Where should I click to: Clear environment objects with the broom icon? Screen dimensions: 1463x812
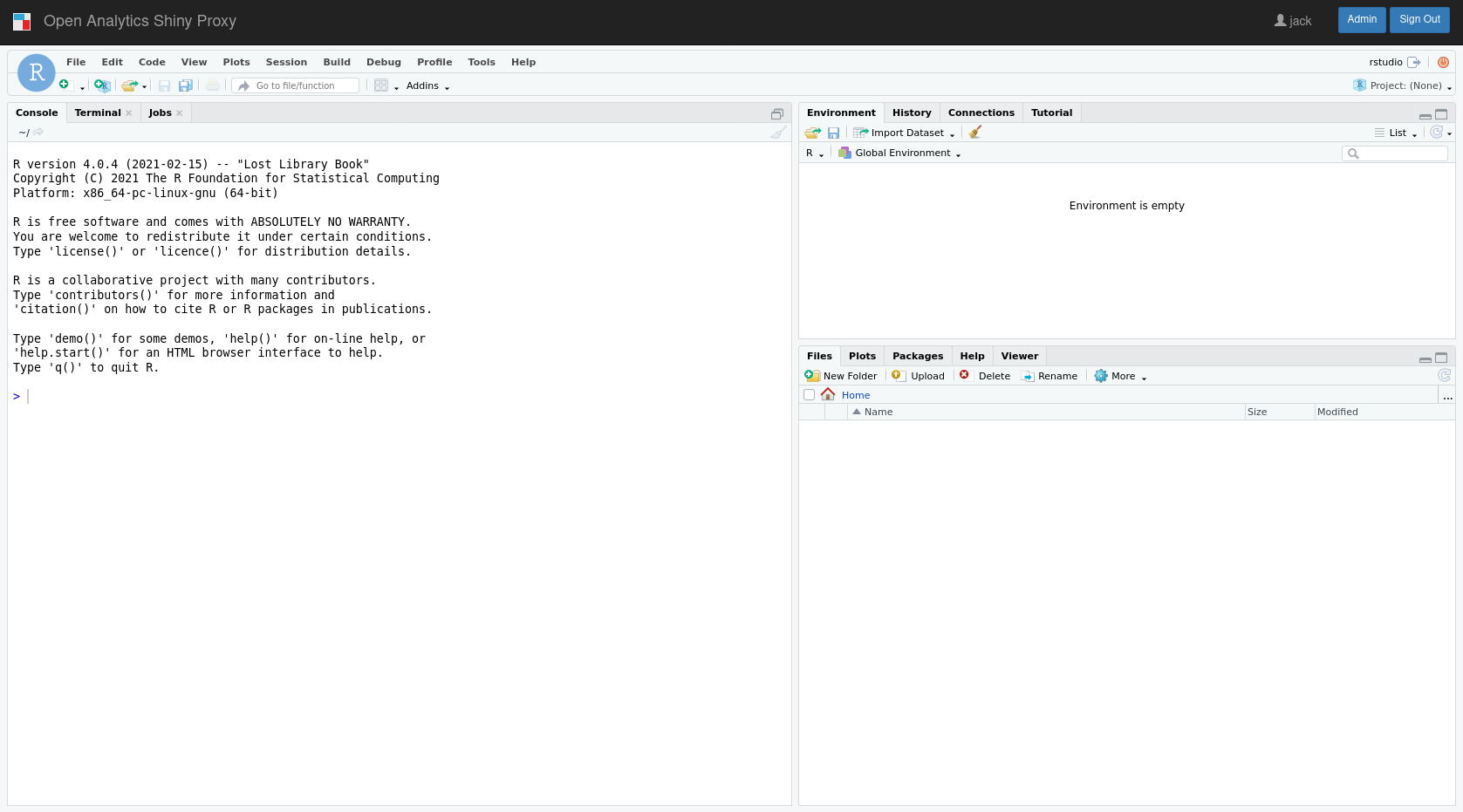(x=975, y=132)
